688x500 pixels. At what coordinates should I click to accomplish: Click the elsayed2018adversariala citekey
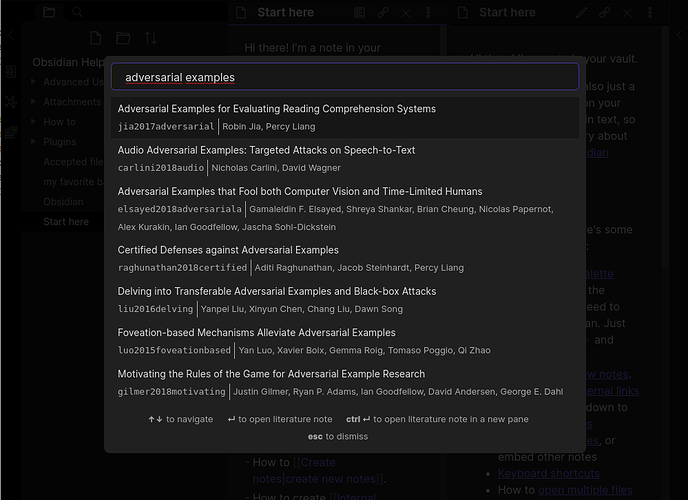click(x=179, y=209)
